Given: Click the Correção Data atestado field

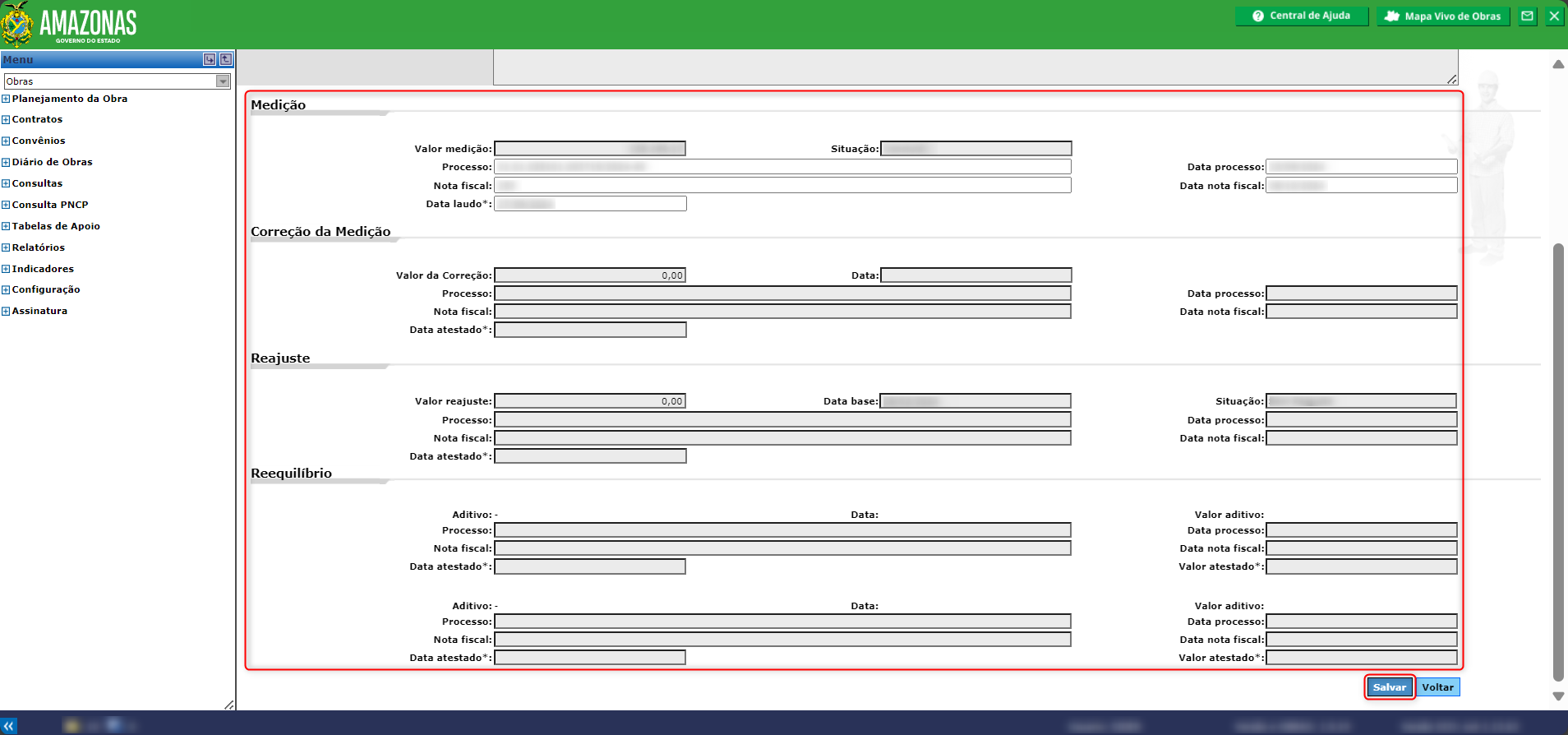Looking at the screenshot, I should [x=590, y=330].
